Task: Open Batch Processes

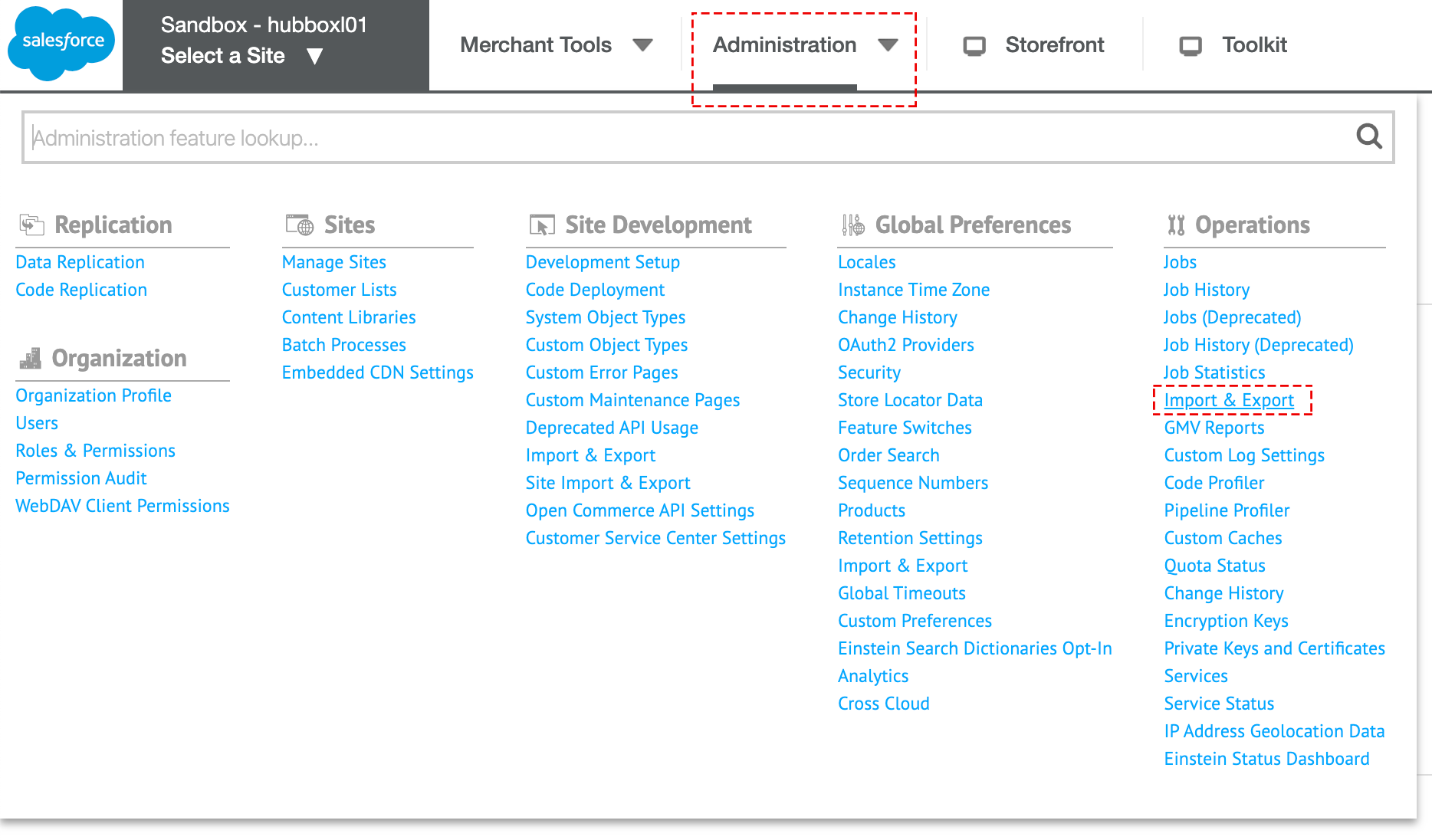Action: (343, 345)
